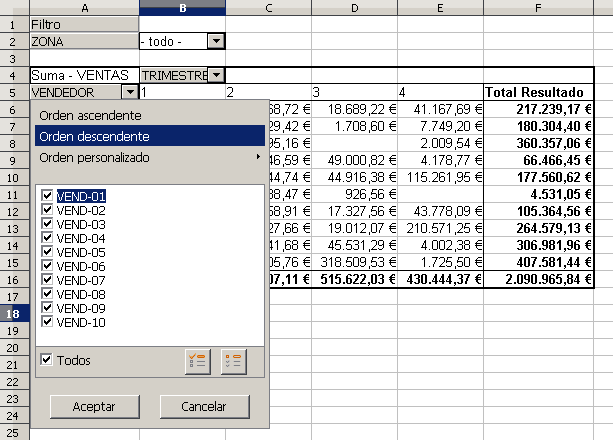Screen dimensions: 613x440
Task: Toggle the VEND-07 checkbox
Action: 47,280
